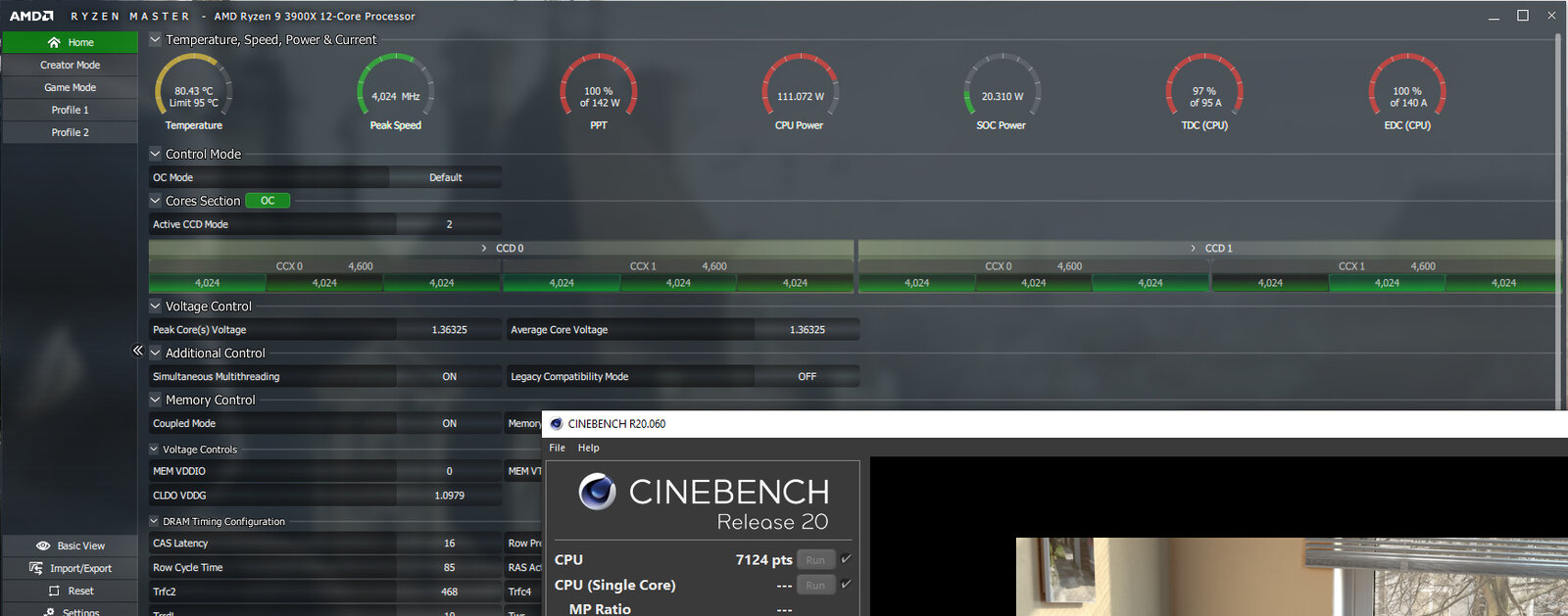Screen dimensions: 1568x616
Task: Click the first core bar in CCD 0 CCX 0
Action: pos(207,283)
